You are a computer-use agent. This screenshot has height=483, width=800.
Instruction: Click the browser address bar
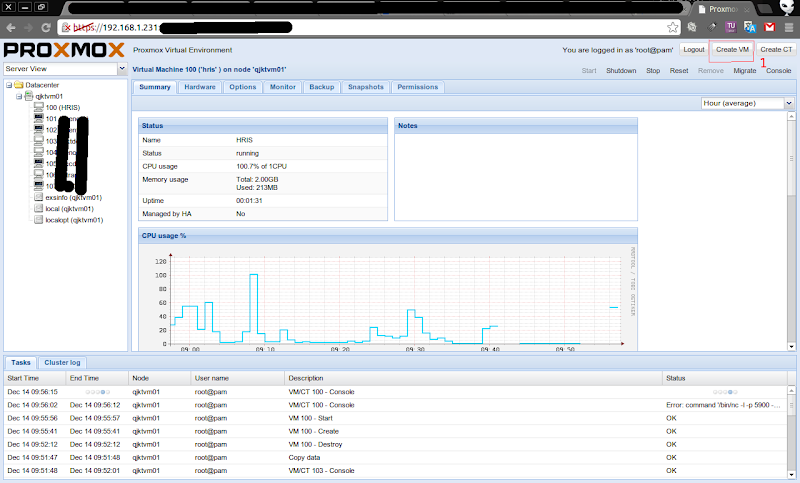[x=367, y=28]
